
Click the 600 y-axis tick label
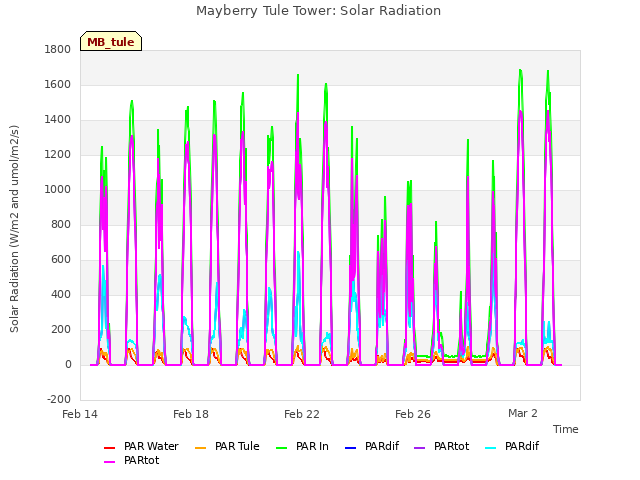click(61, 260)
